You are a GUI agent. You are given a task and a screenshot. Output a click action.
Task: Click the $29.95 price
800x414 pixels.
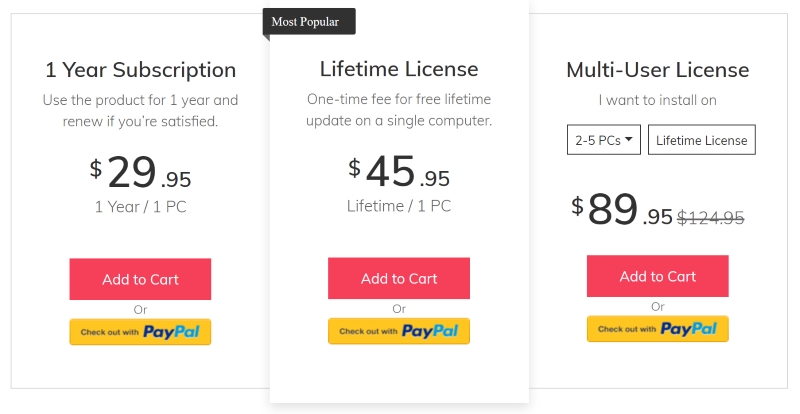coord(140,172)
